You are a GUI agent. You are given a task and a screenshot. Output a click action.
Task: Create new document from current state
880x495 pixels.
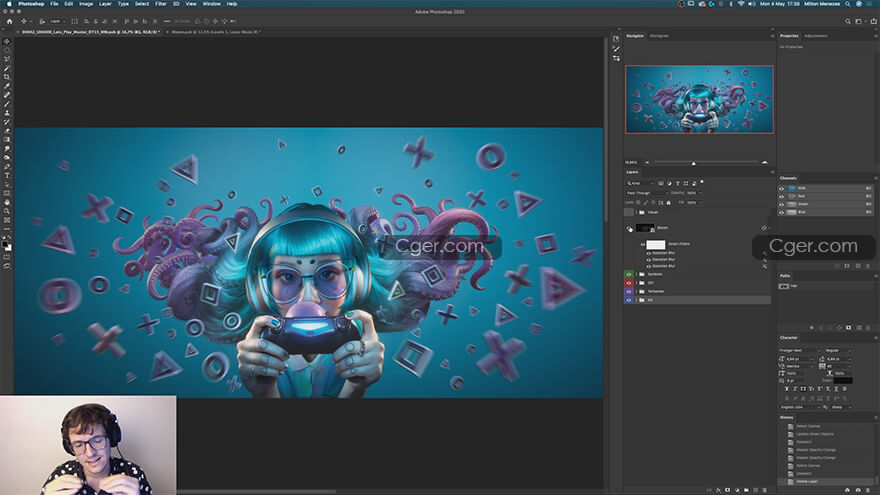(847, 490)
